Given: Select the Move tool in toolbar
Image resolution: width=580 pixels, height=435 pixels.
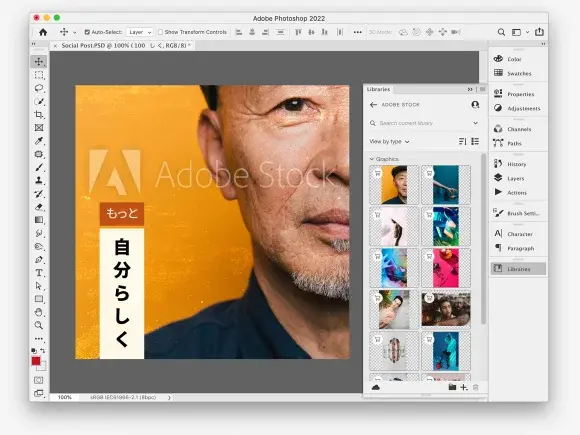Looking at the screenshot, I should [x=39, y=61].
